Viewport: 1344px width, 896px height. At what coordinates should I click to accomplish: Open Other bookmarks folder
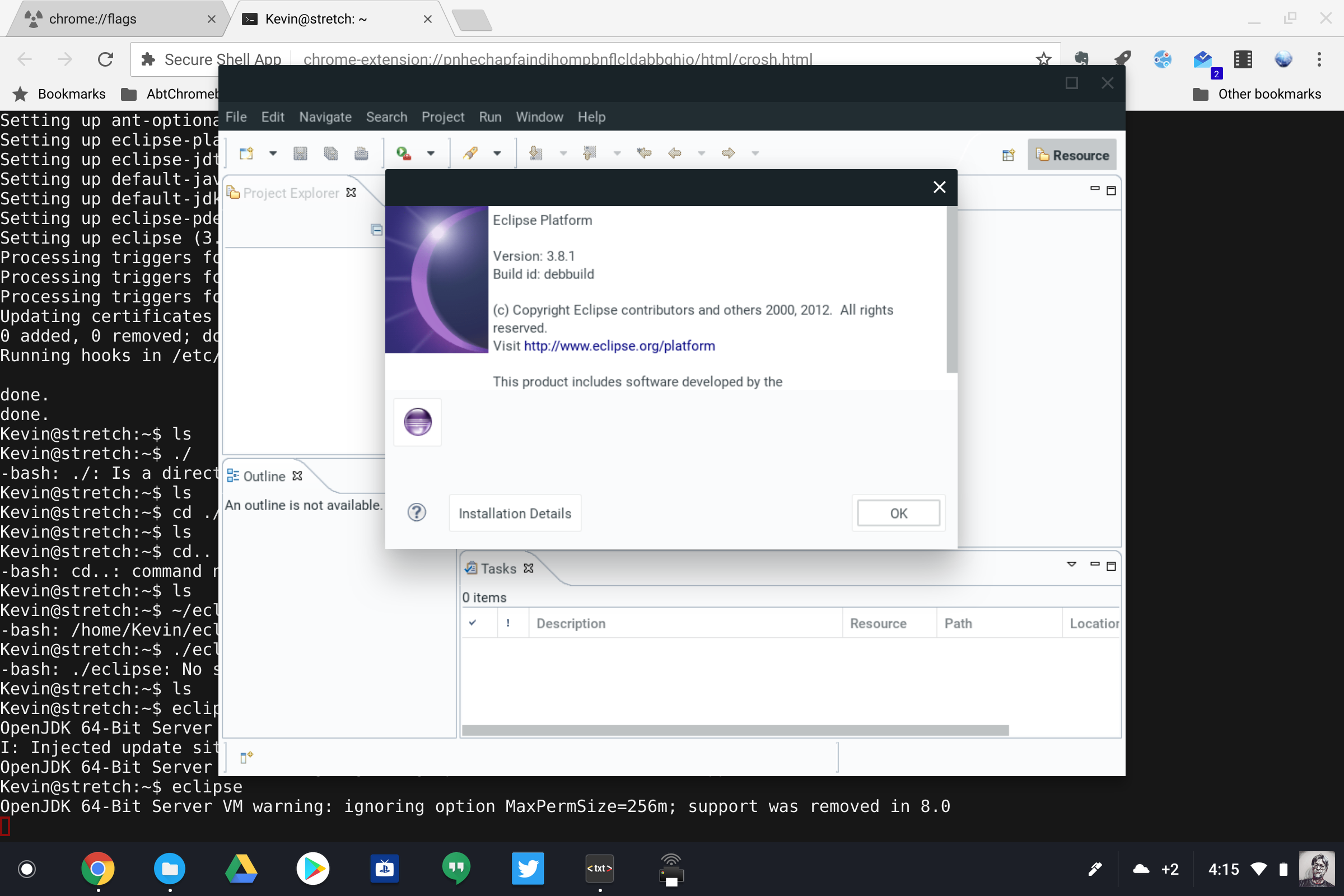click(x=1257, y=94)
